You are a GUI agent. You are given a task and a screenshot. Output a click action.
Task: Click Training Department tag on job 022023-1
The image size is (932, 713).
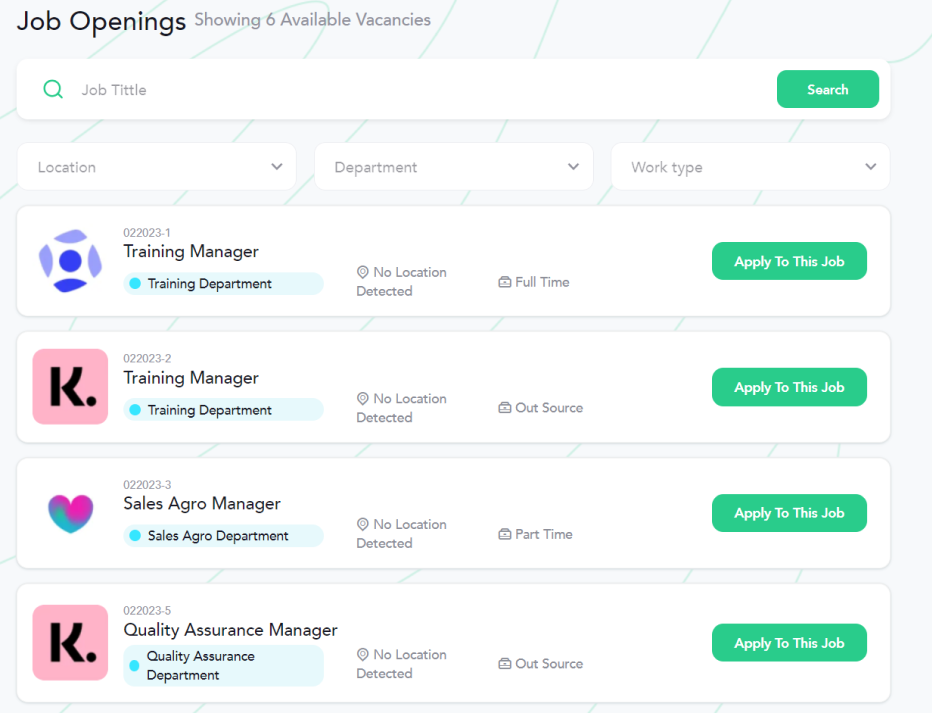click(223, 283)
